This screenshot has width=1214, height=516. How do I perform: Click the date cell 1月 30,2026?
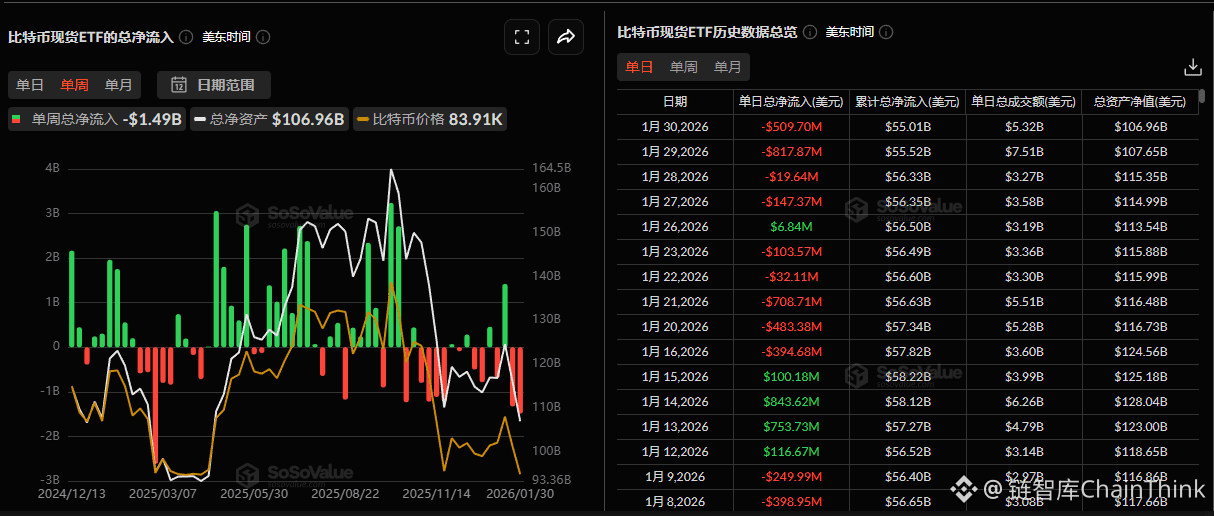(675, 127)
